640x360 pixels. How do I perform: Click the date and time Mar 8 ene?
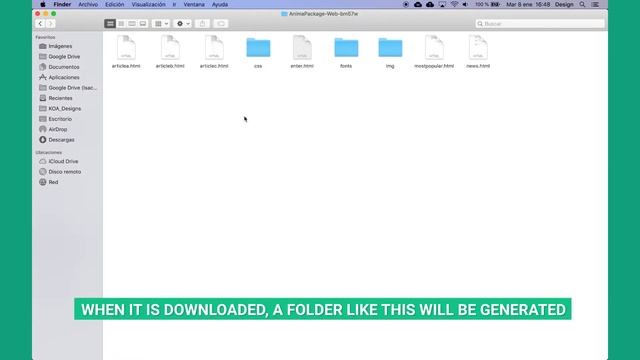point(528,4)
